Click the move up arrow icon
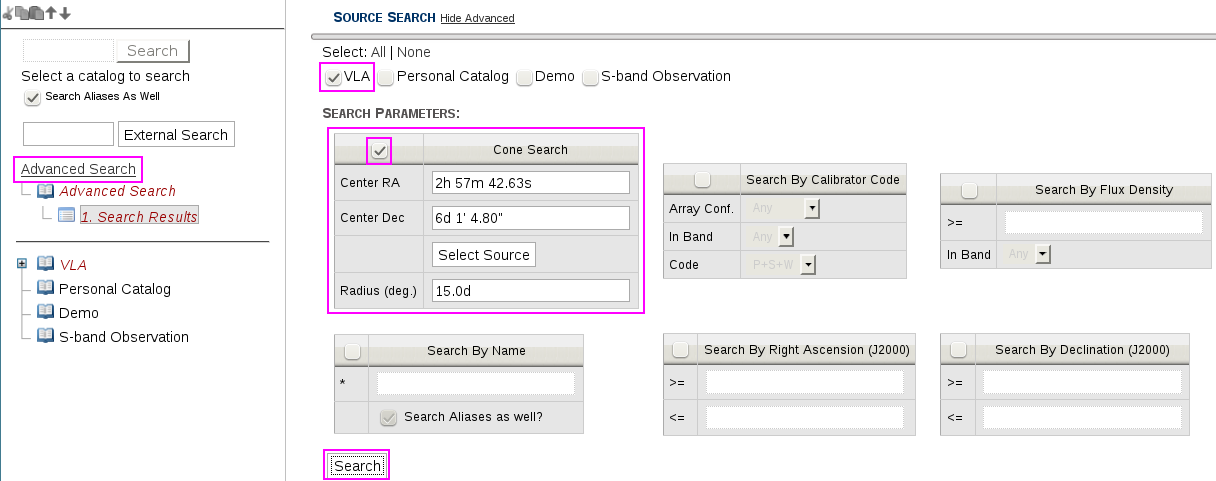This screenshot has height=481, width=1216. pos(51,13)
